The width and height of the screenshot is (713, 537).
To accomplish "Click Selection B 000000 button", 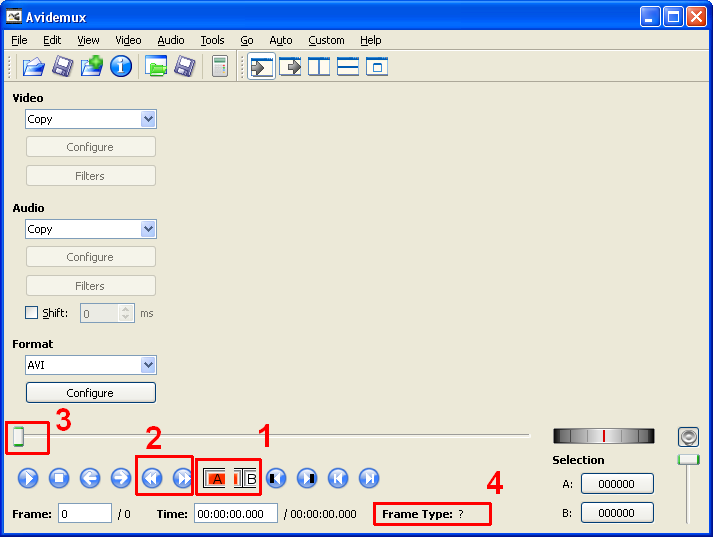I will pos(617,513).
